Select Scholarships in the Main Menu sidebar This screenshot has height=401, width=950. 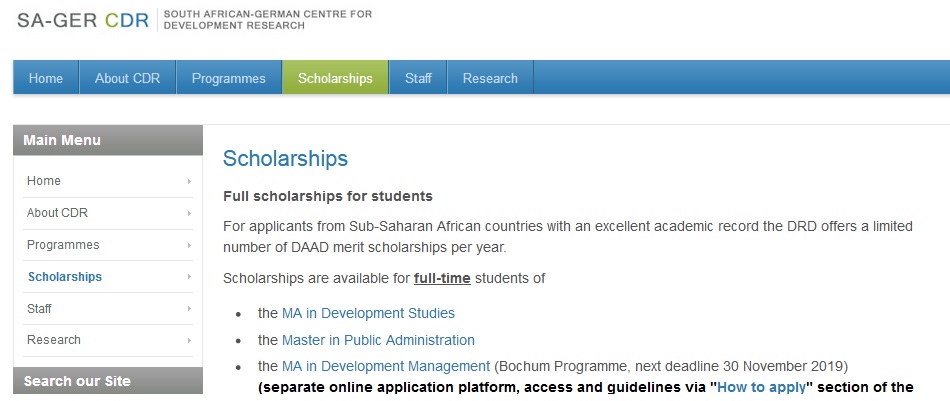[x=65, y=277]
